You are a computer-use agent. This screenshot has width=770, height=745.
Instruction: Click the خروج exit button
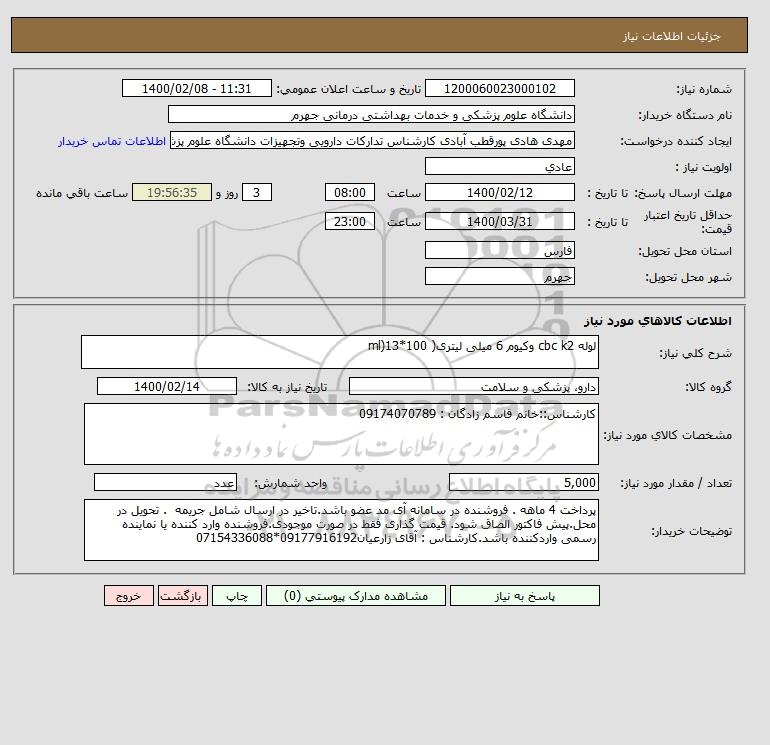(x=129, y=596)
